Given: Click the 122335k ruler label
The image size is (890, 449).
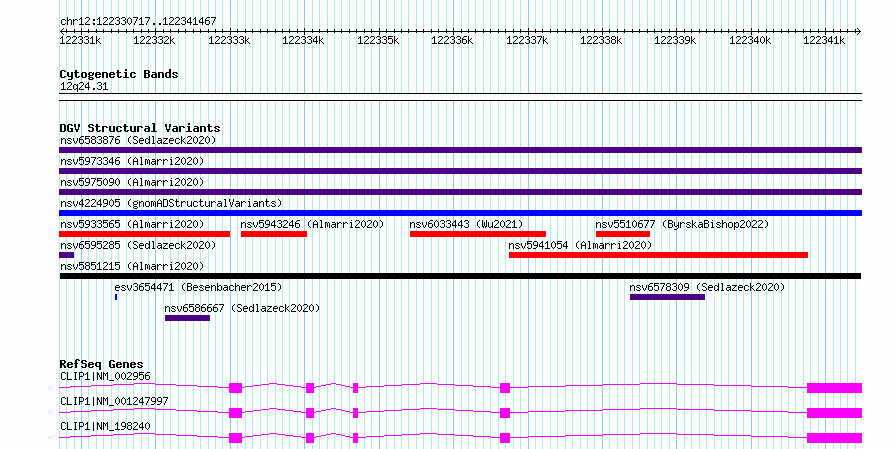Looking at the screenshot, I should [x=378, y=40].
